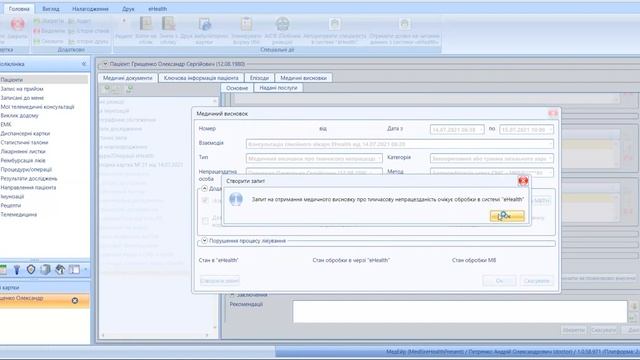Switch to the Медичні висновки tab
640x360 pixels.
(x=303, y=78)
